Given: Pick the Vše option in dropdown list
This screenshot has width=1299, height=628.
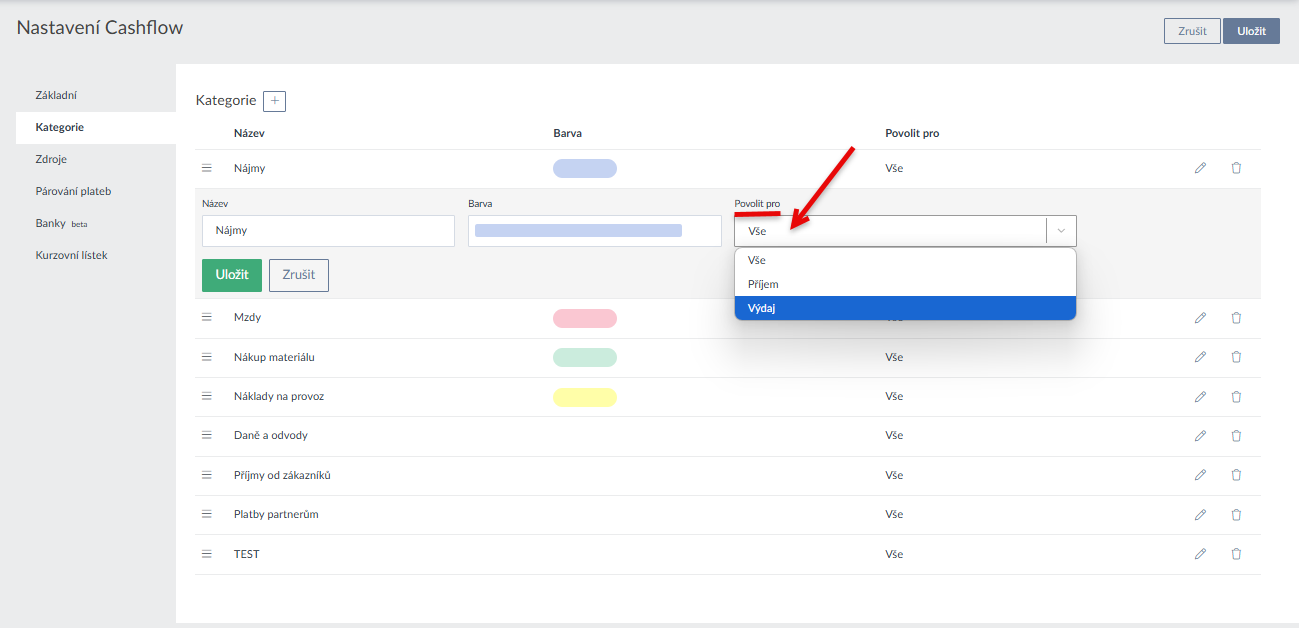Looking at the screenshot, I should click(904, 260).
